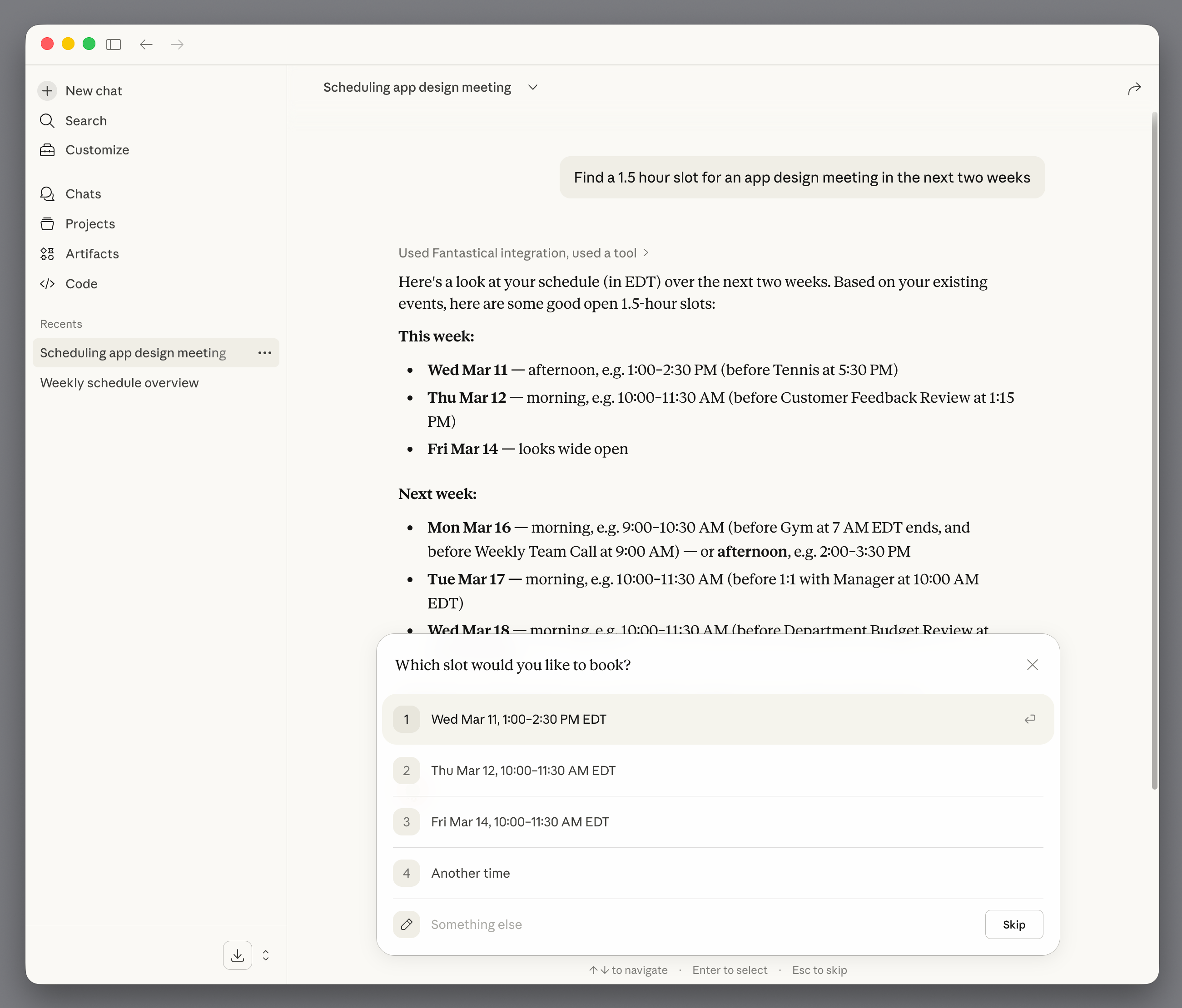
Task: Share the current conversation
Action: 1134,89
